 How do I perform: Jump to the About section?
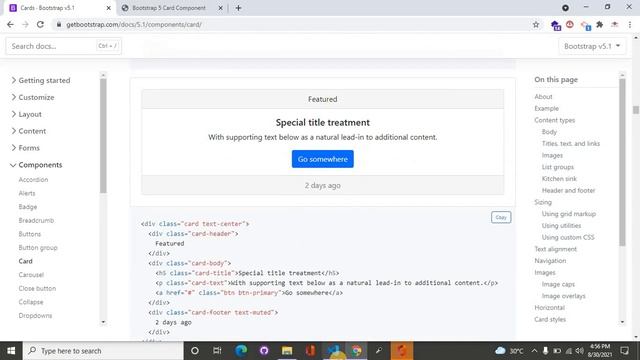click(543, 97)
